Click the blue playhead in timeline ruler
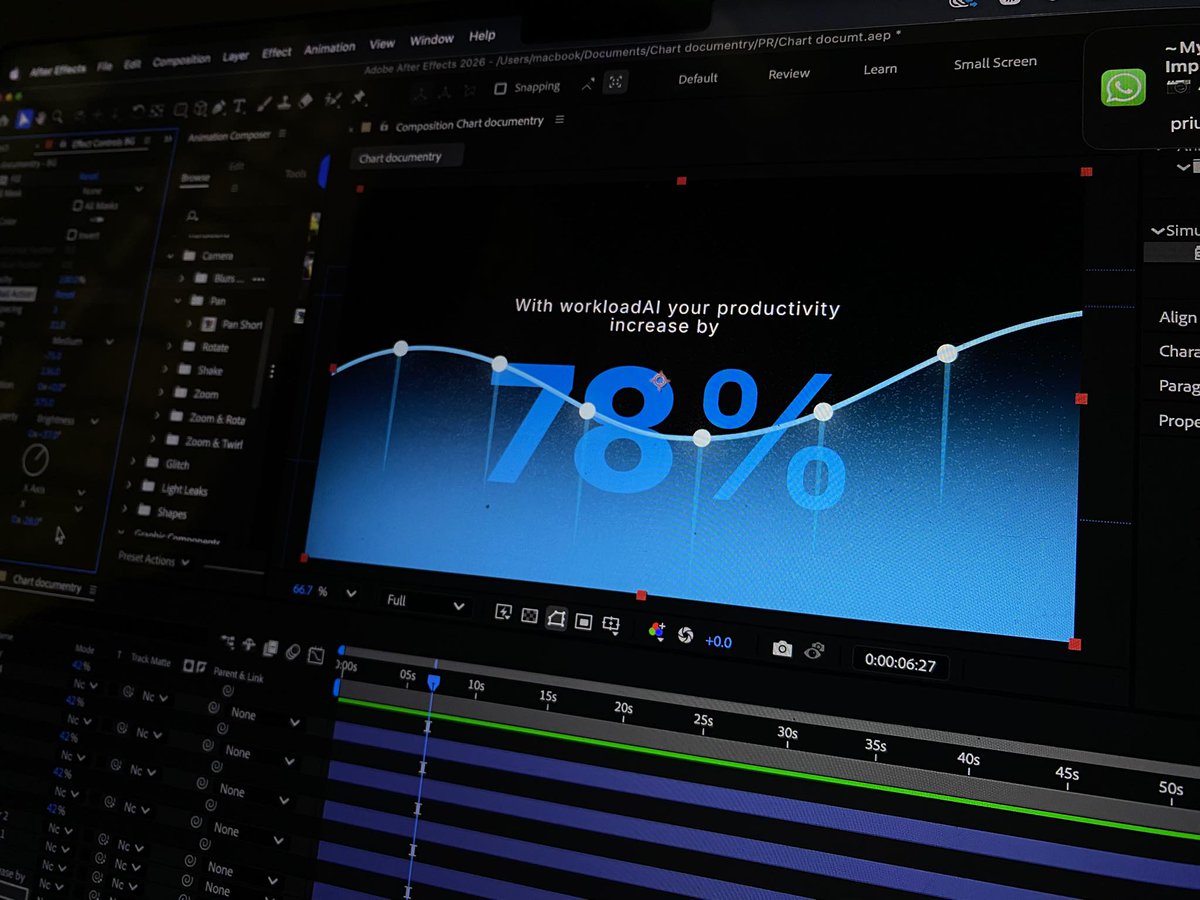This screenshot has height=900, width=1200. (x=433, y=681)
